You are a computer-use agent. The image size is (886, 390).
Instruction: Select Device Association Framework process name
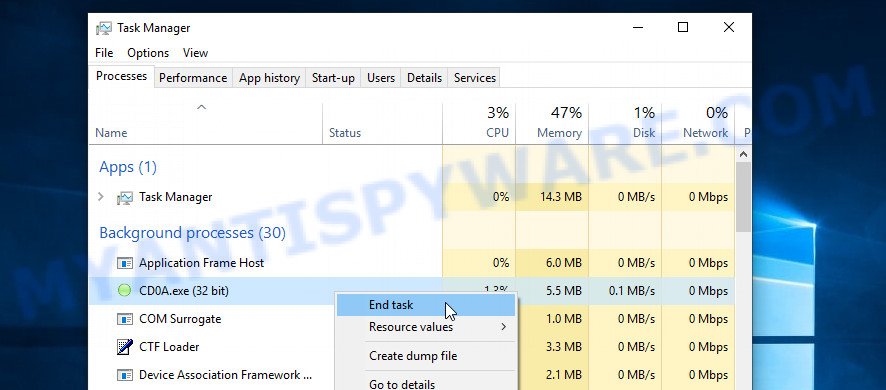(225, 375)
